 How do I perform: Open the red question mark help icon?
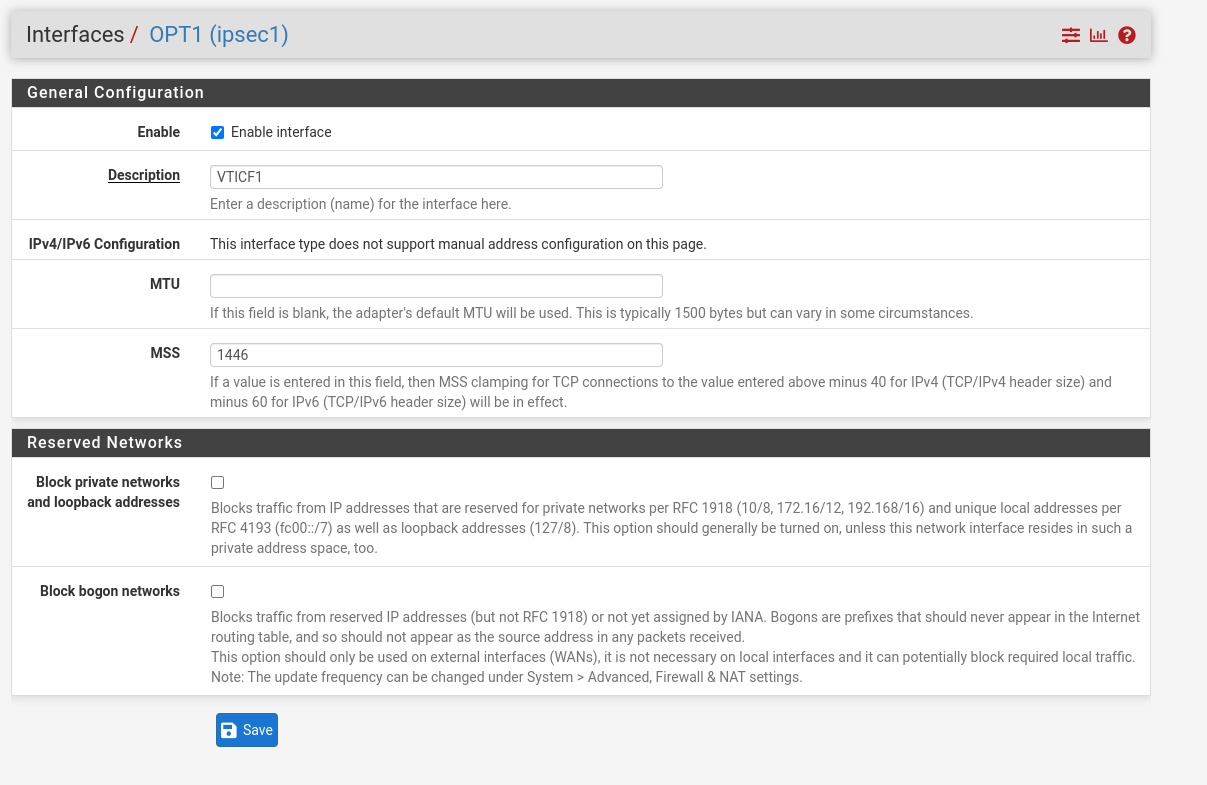[x=1126, y=34]
